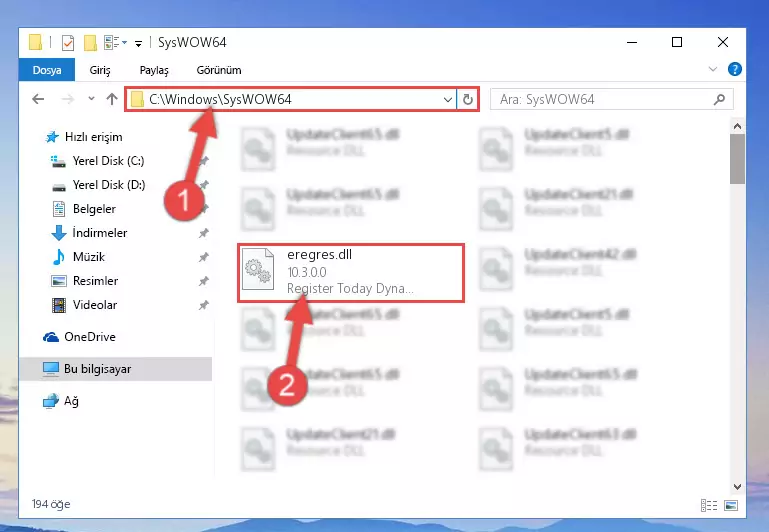The width and height of the screenshot is (769, 532).
Task: Select Ağ in the navigation pane
Action: (71, 401)
